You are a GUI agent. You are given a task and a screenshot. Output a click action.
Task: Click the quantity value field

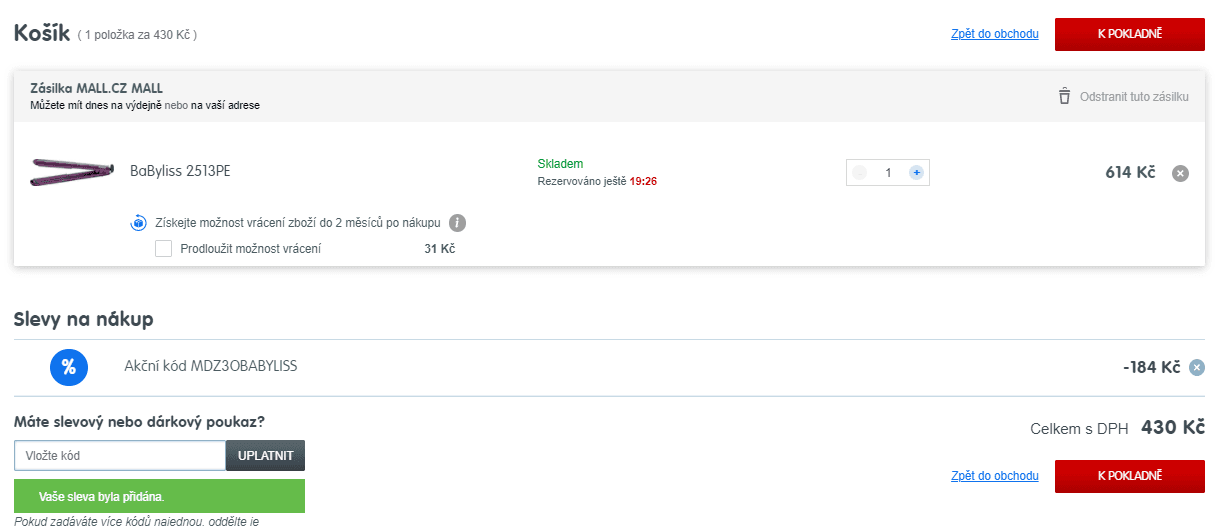(888, 173)
